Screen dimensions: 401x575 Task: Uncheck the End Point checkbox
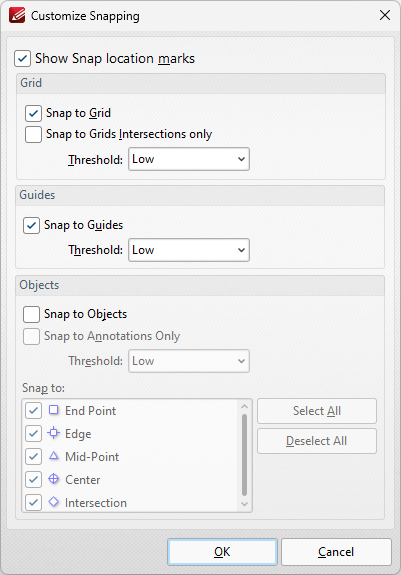[33, 411]
